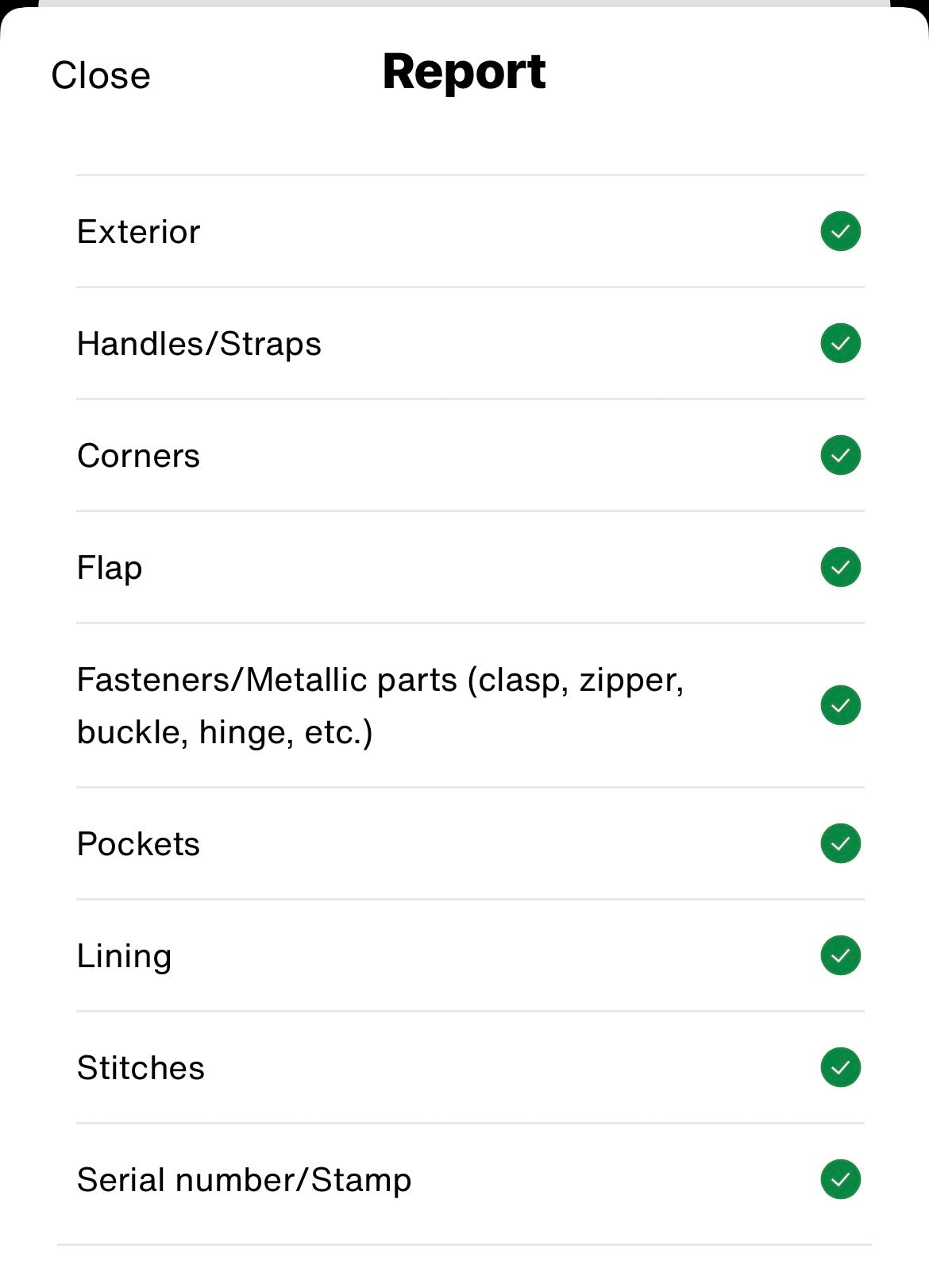Select the Handles/Straps row label
Viewport: 929px width, 1288px height.
coord(199,344)
